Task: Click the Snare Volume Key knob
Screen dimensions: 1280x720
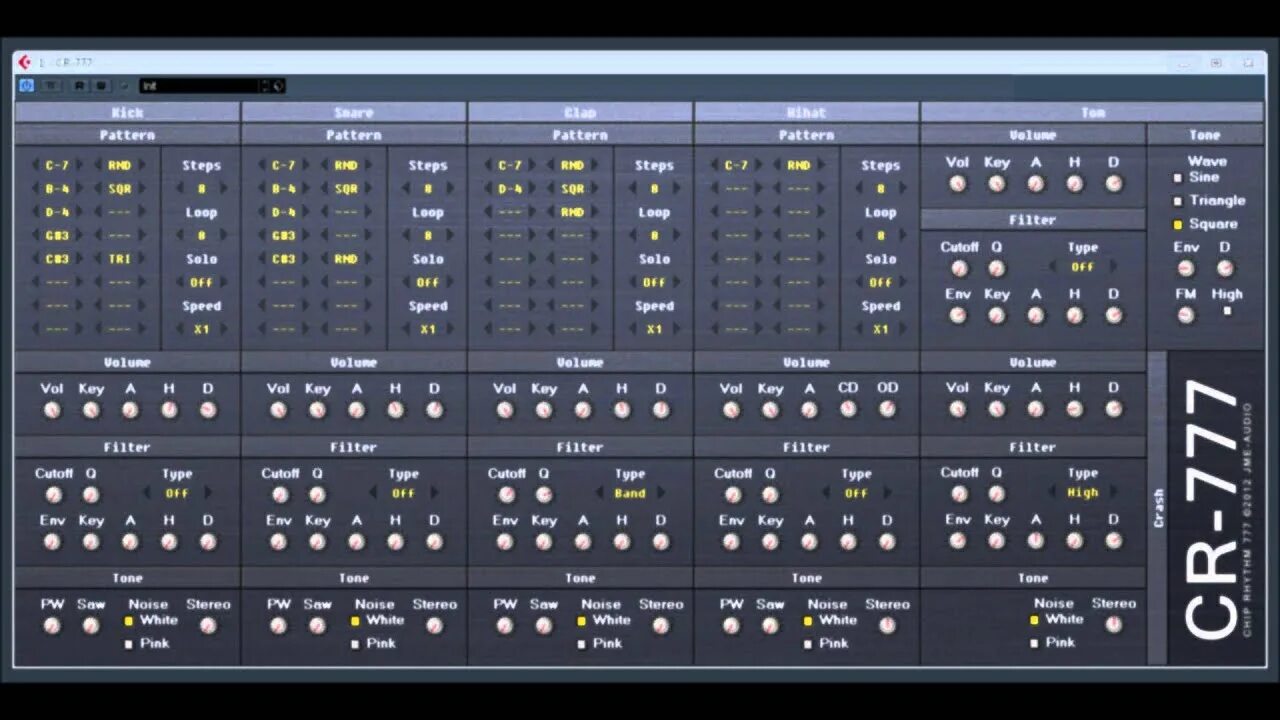Action: (x=317, y=410)
